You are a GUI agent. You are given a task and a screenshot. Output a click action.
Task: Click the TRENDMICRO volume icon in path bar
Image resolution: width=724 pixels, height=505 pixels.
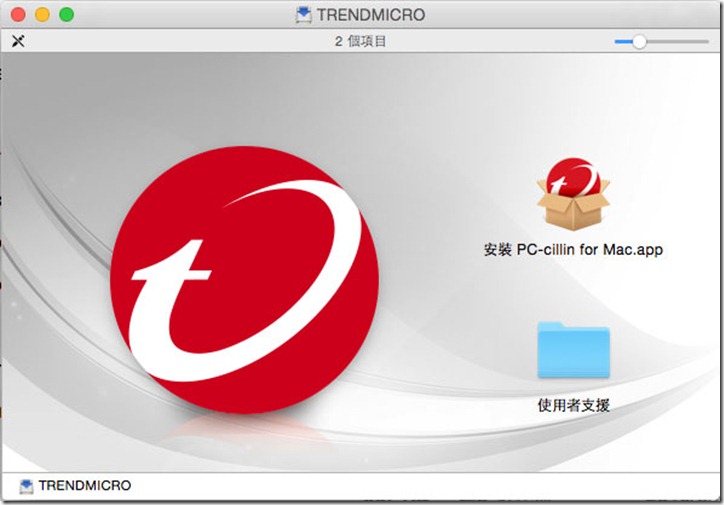[x=26, y=486]
